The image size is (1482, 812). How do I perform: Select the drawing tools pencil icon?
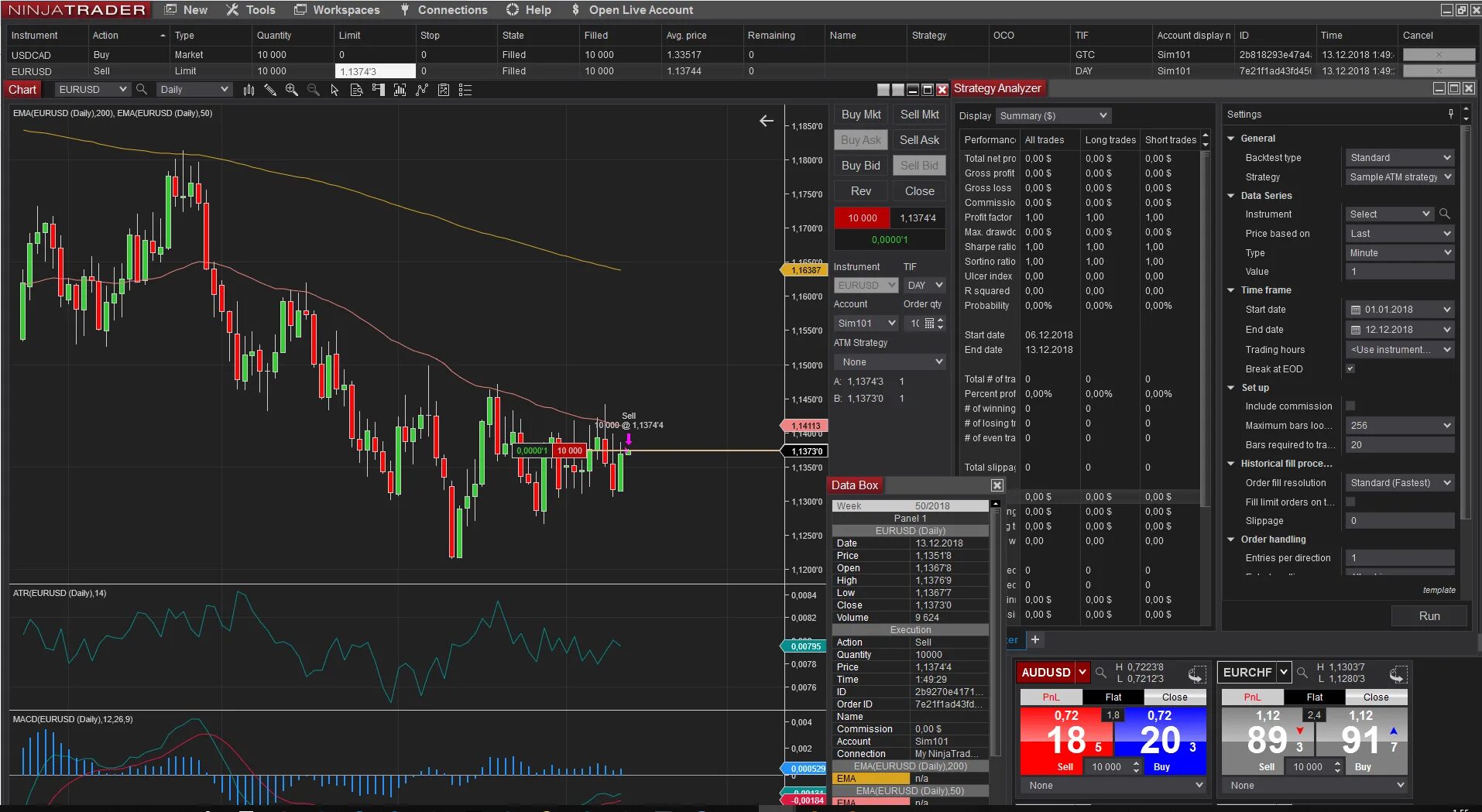click(270, 90)
